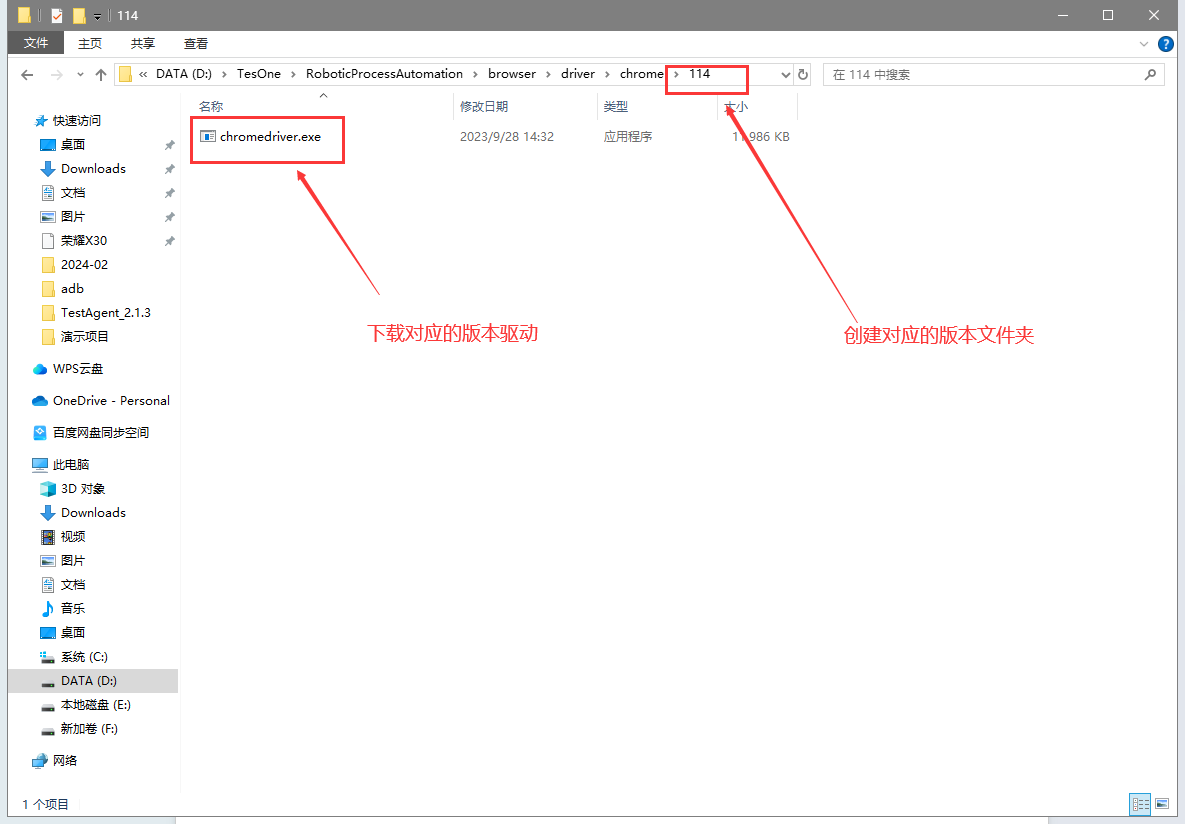The height and width of the screenshot is (824, 1185).
Task: Open pinned 图片 under quick access
Action: (73, 217)
